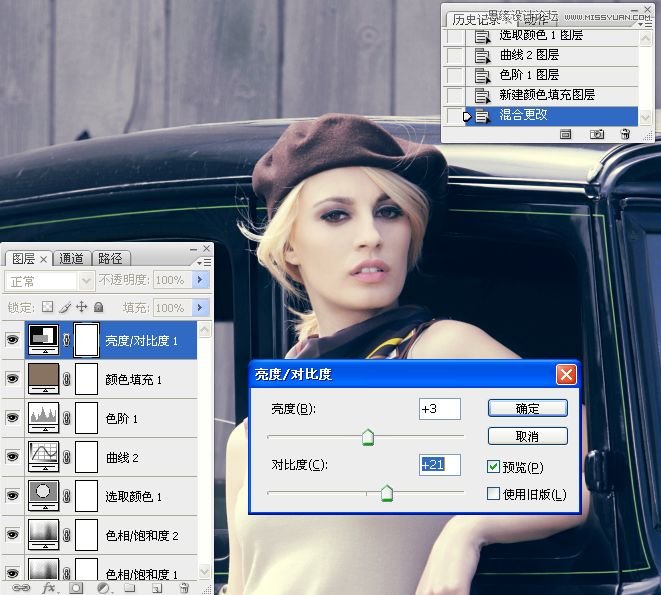Open the blend mode 正常 dropdown
Image resolution: width=661 pixels, height=595 pixels.
[x=50, y=281]
